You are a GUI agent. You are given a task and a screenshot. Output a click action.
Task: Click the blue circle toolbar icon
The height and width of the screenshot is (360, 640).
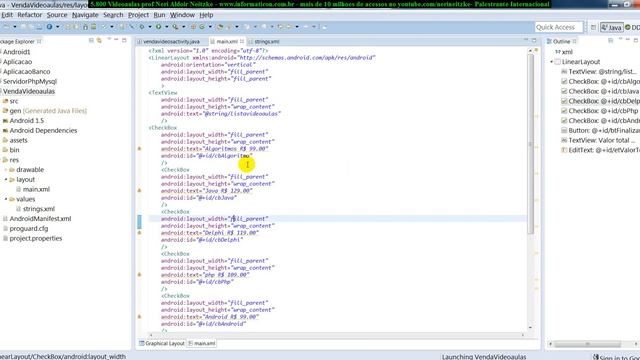coord(49,27)
